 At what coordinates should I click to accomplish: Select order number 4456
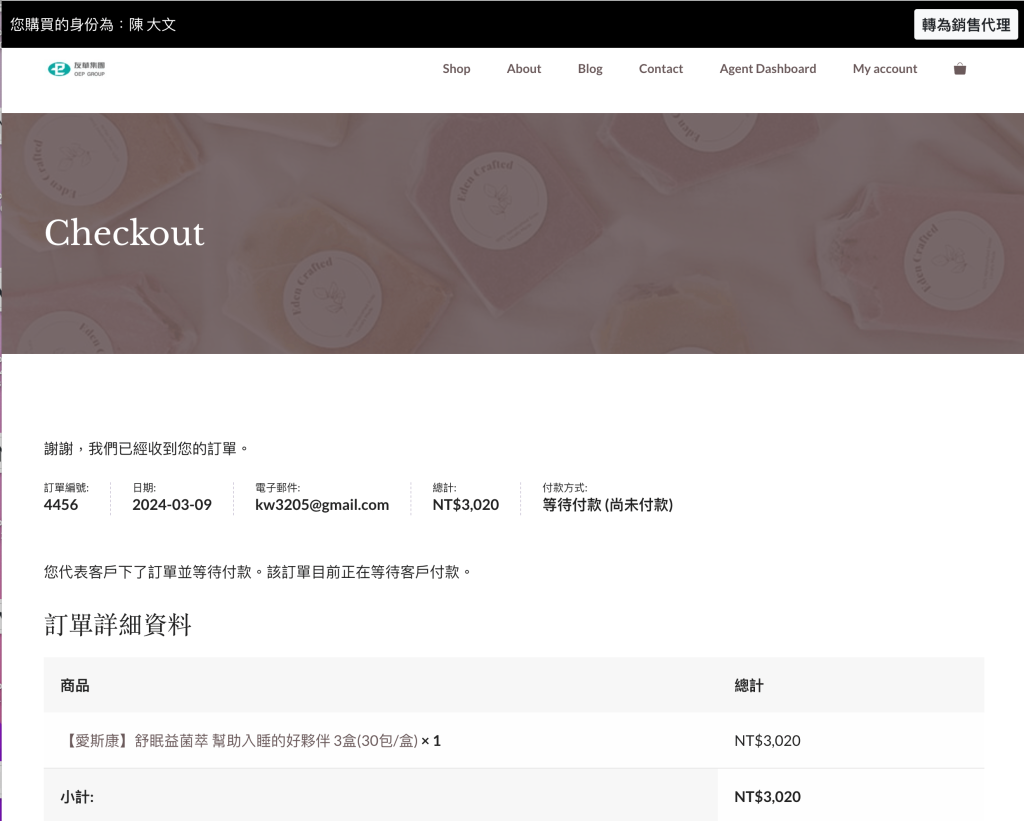(x=61, y=505)
